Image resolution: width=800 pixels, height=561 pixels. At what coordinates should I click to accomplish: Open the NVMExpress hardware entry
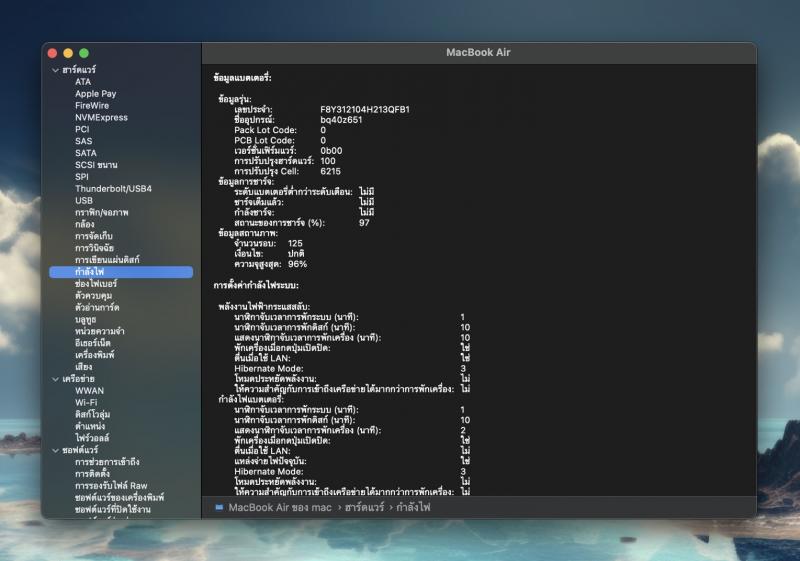coord(101,117)
